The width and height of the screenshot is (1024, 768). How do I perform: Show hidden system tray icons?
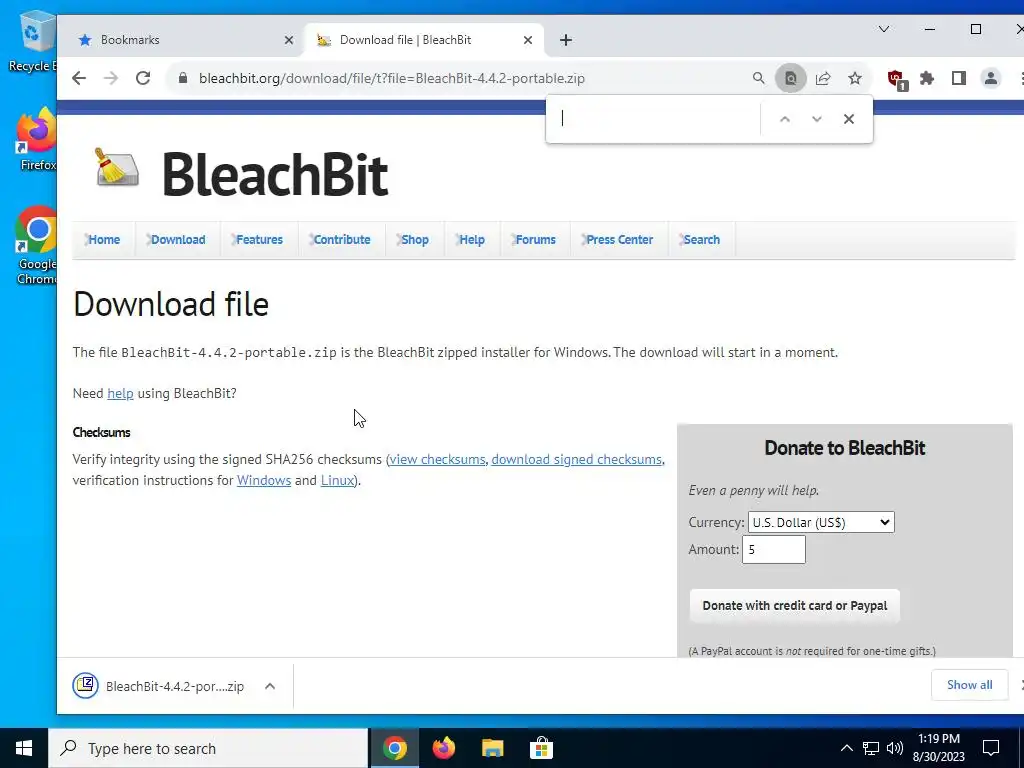click(x=846, y=748)
